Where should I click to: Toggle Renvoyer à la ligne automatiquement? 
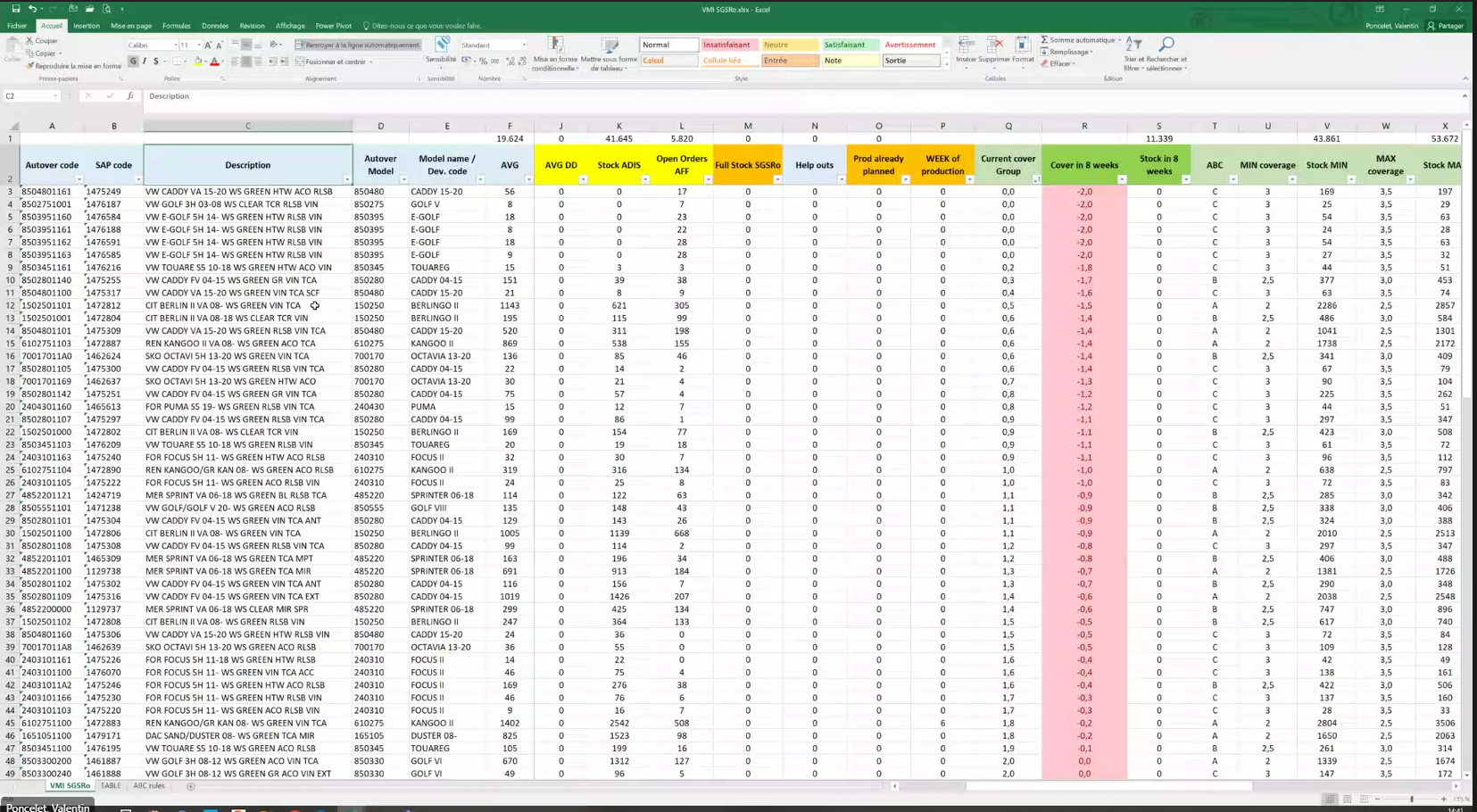pyautogui.click(x=357, y=45)
